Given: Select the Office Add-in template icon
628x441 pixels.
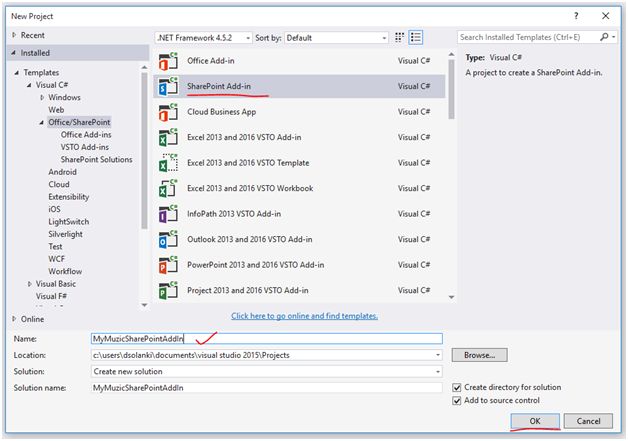Looking at the screenshot, I should coord(168,61).
